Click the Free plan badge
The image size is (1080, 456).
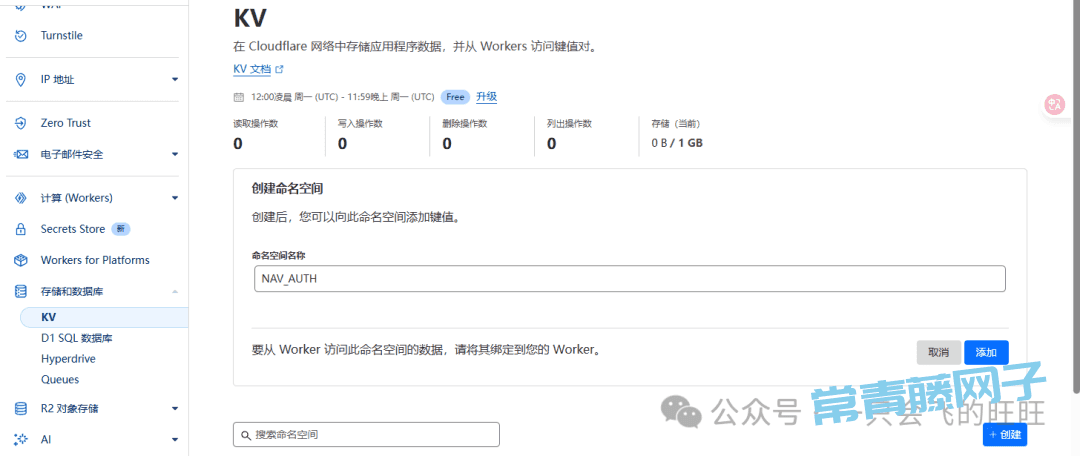click(x=455, y=97)
